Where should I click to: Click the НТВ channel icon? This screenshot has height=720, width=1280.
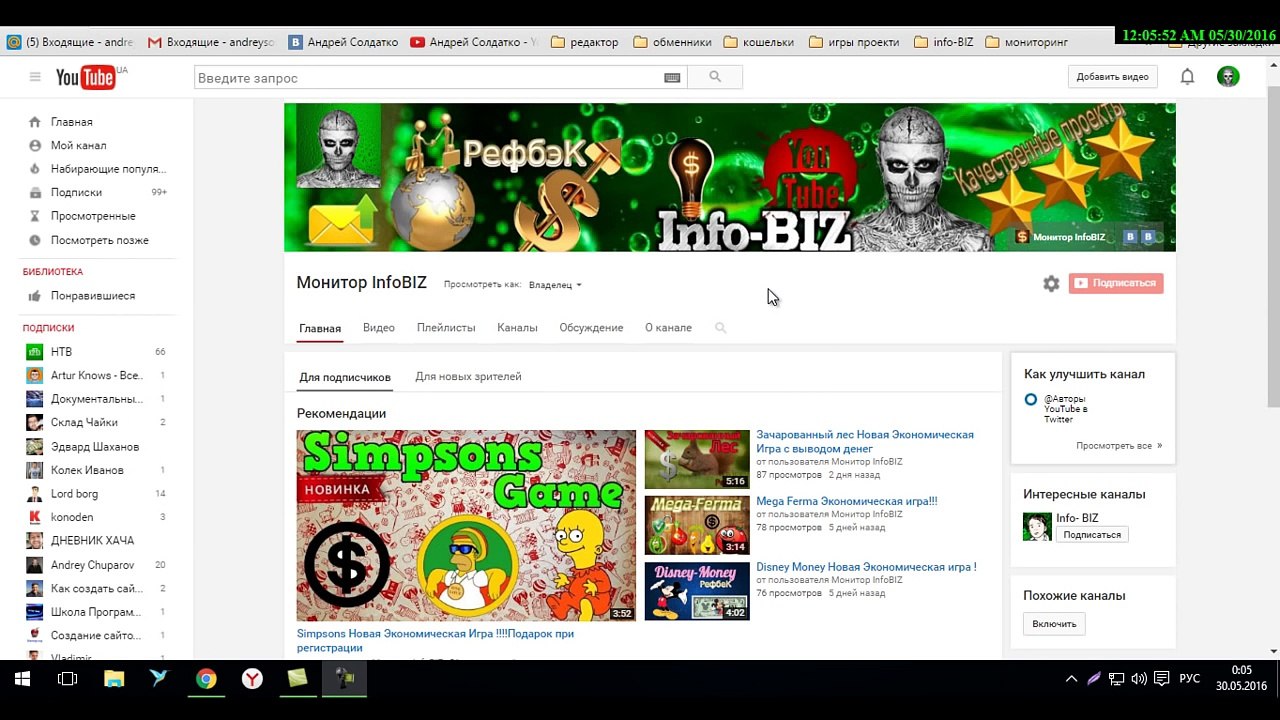coord(35,352)
